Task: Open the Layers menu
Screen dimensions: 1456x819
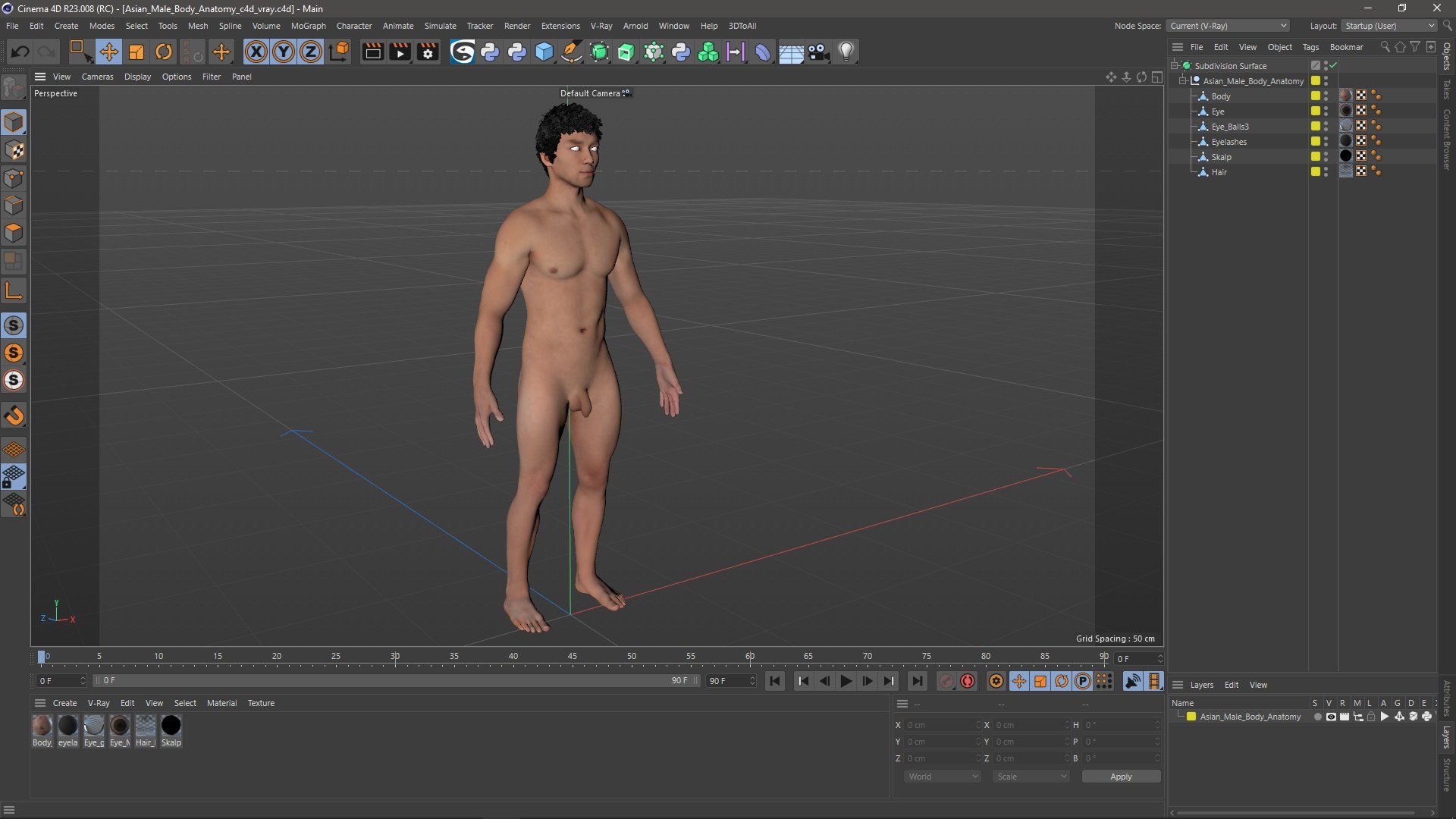Action: pos(1201,685)
